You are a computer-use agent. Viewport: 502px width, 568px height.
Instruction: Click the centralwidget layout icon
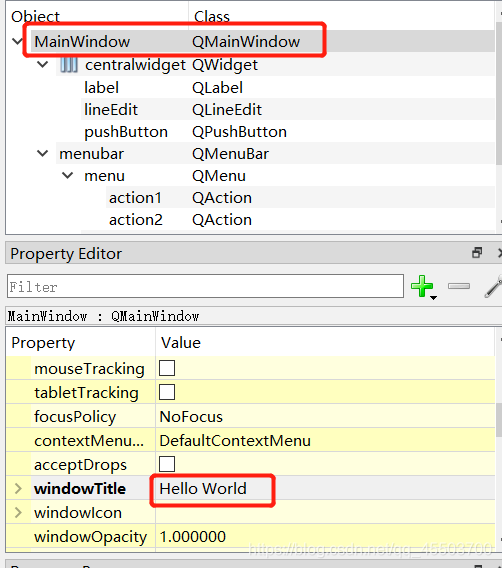coord(69,65)
